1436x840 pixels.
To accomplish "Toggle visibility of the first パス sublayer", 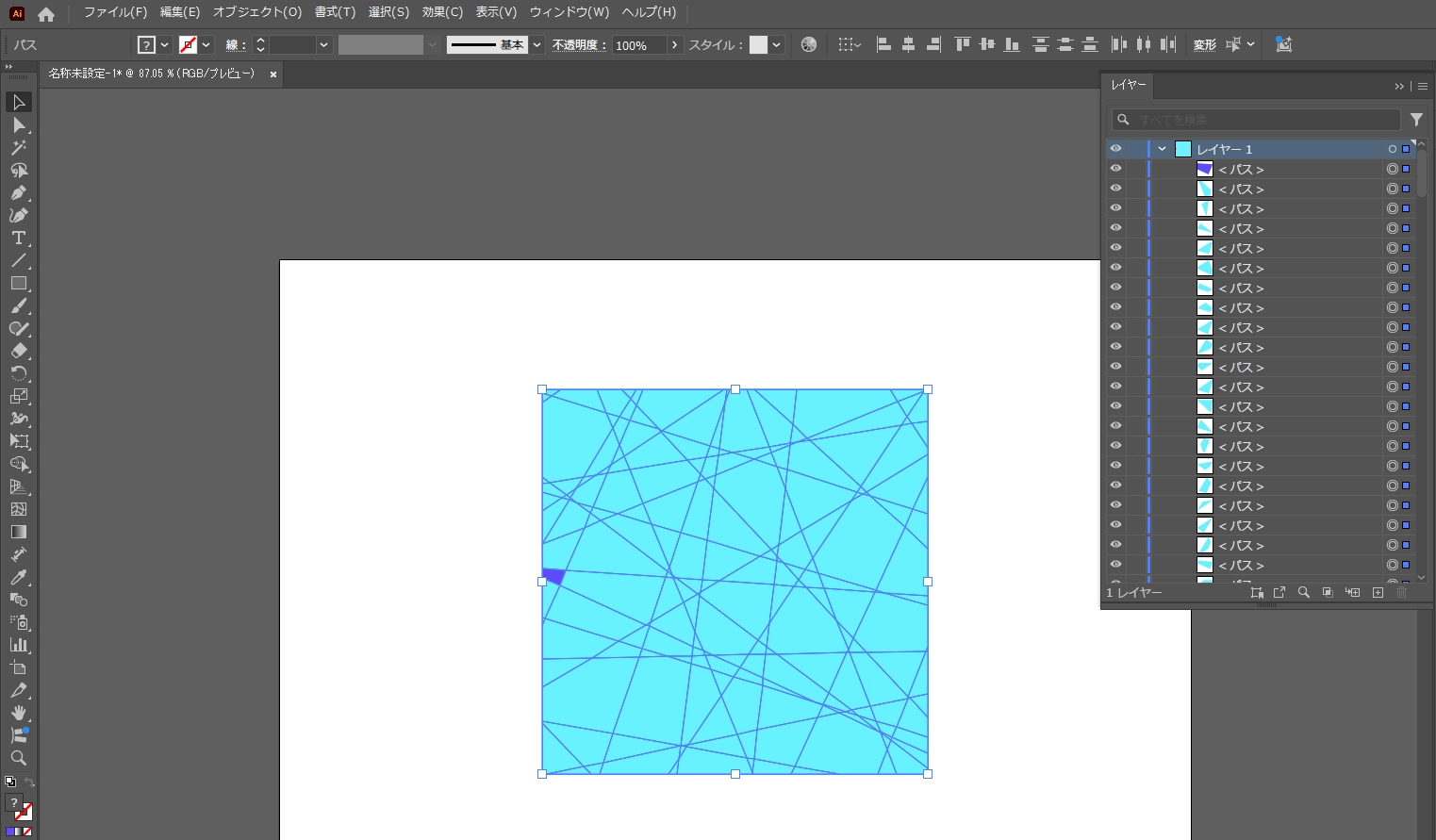I will 1115,169.
